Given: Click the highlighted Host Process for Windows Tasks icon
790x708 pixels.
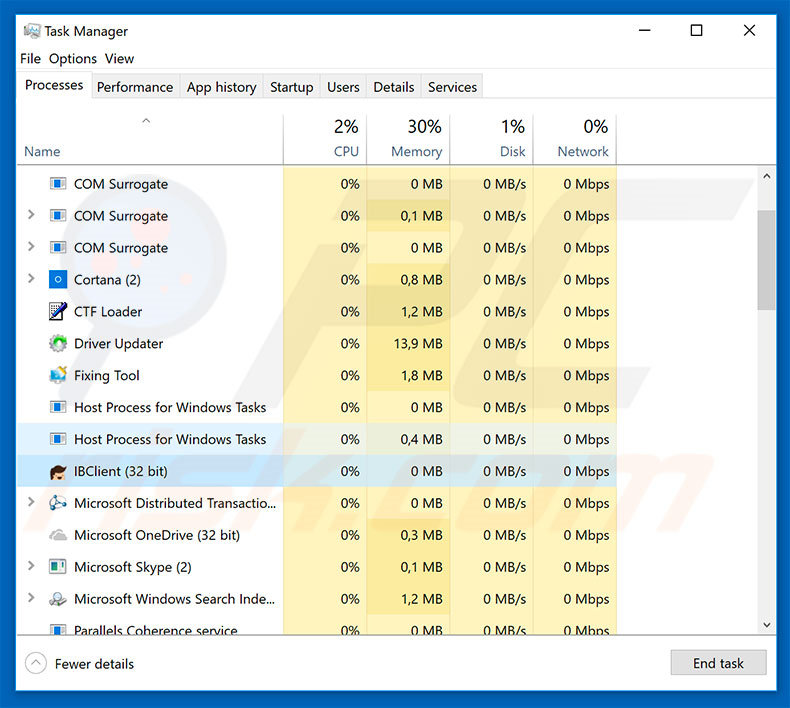Looking at the screenshot, I should (58, 439).
